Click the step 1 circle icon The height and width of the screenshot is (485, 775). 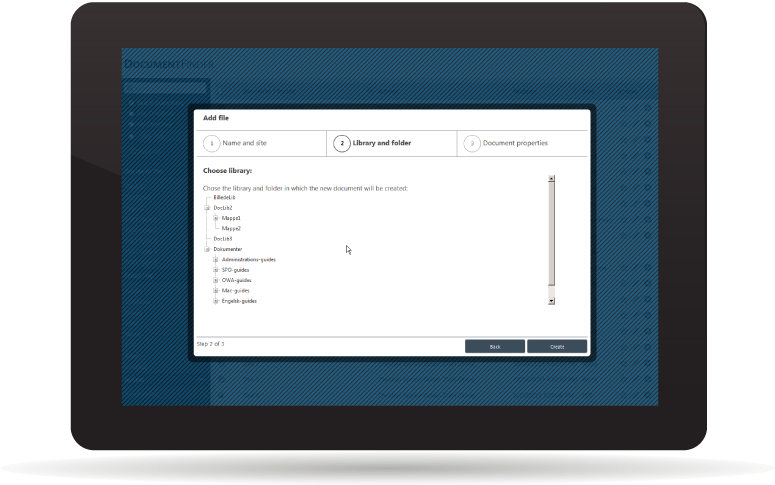click(x=212, y=144)
